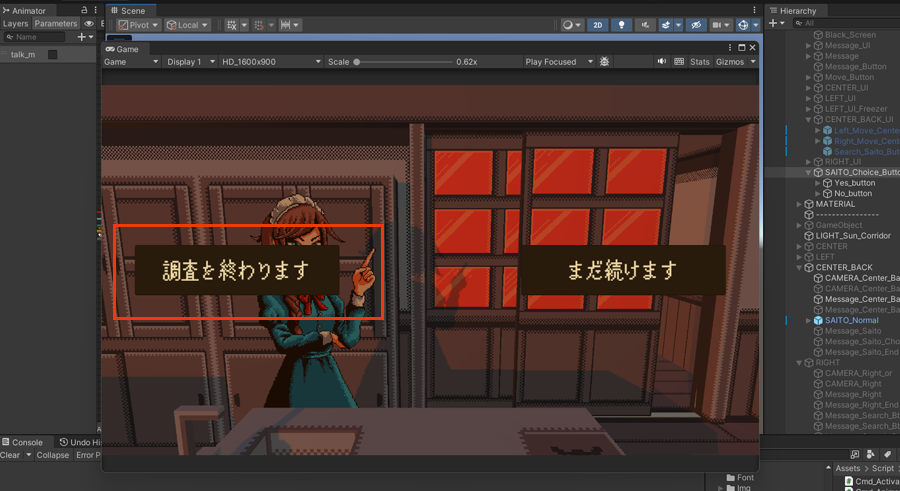Open the Pivot dropdown

tap(138, 25)
